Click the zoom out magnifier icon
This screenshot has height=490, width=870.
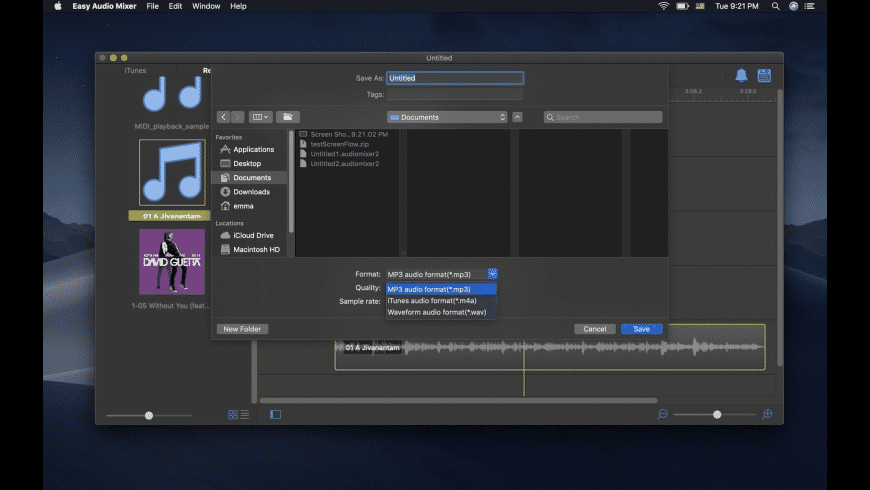click(662, 414)
